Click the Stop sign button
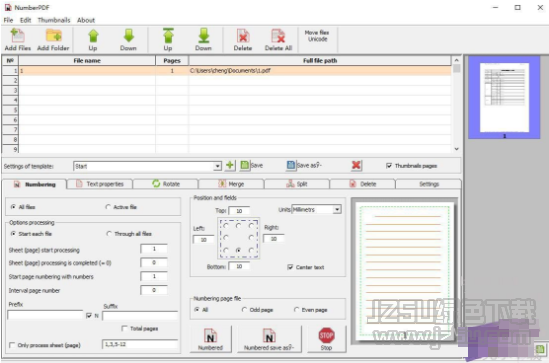Viewport: 549px width, 363px height. [326, 339]
